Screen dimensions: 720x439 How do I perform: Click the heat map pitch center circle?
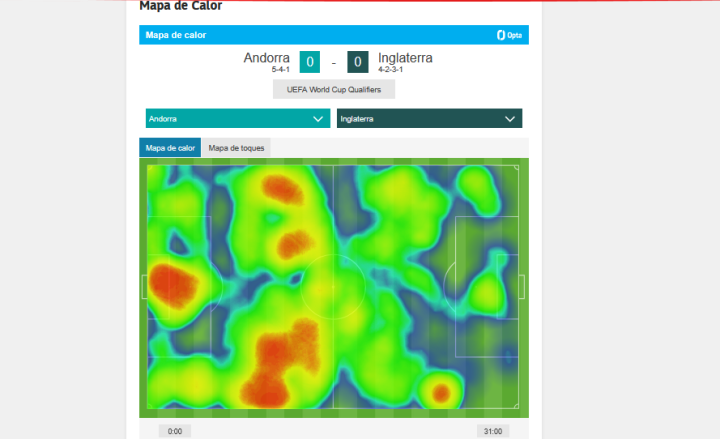333,287
